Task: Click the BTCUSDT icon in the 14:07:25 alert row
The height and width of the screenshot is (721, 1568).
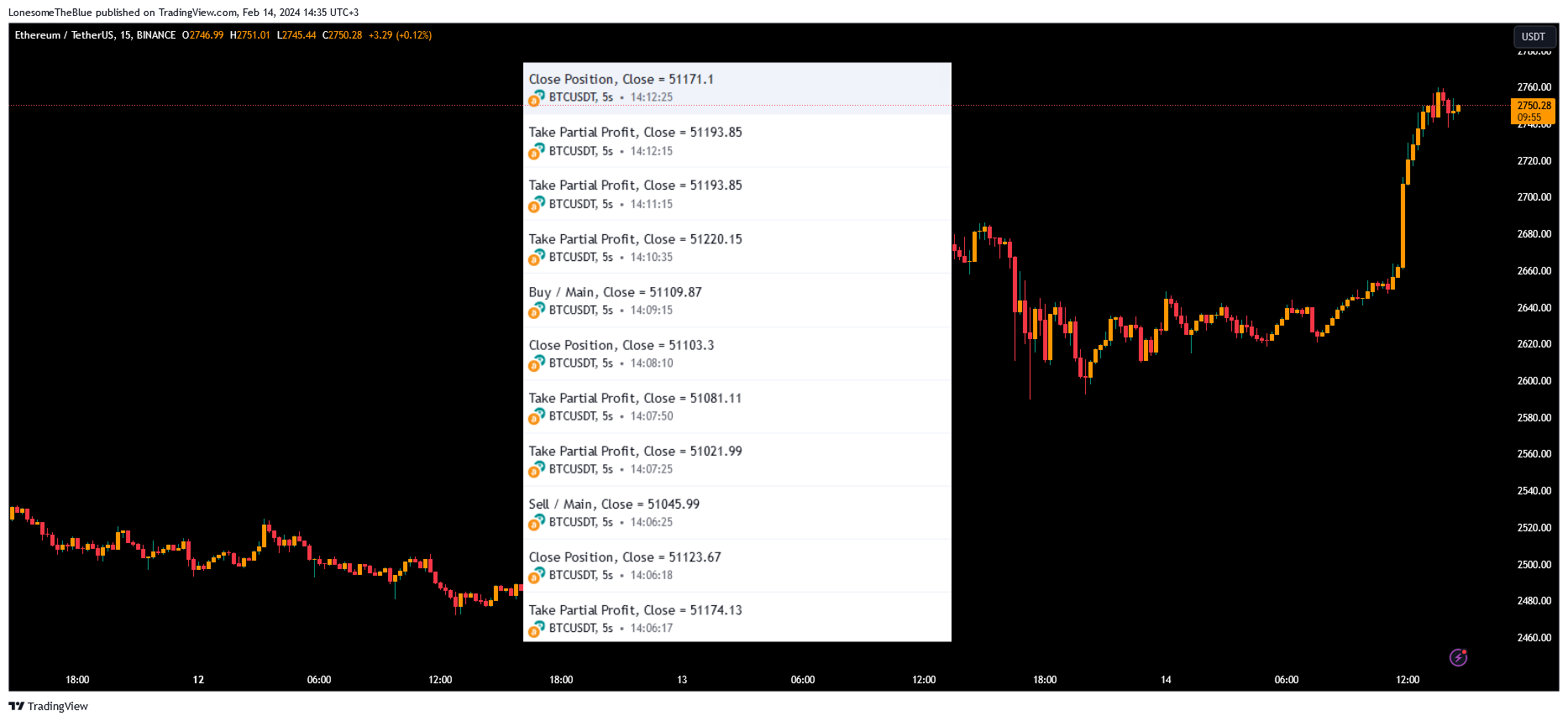Action: coord(536,469)
